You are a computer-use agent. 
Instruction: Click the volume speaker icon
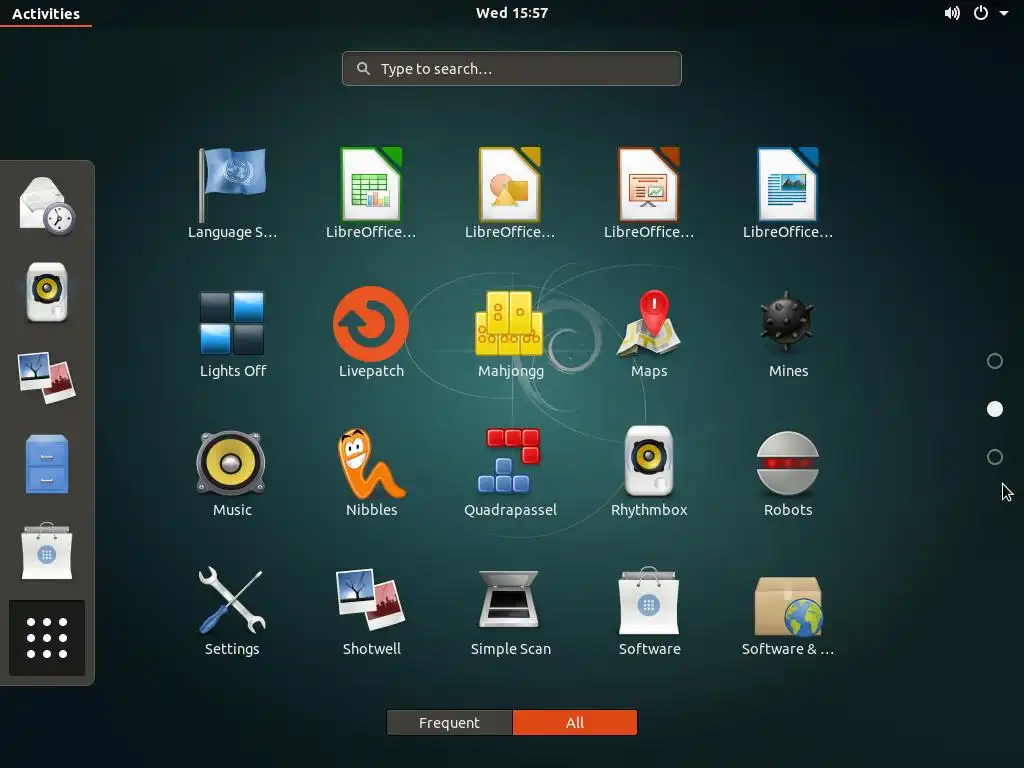pyautogui.click(x=952, y=13)
